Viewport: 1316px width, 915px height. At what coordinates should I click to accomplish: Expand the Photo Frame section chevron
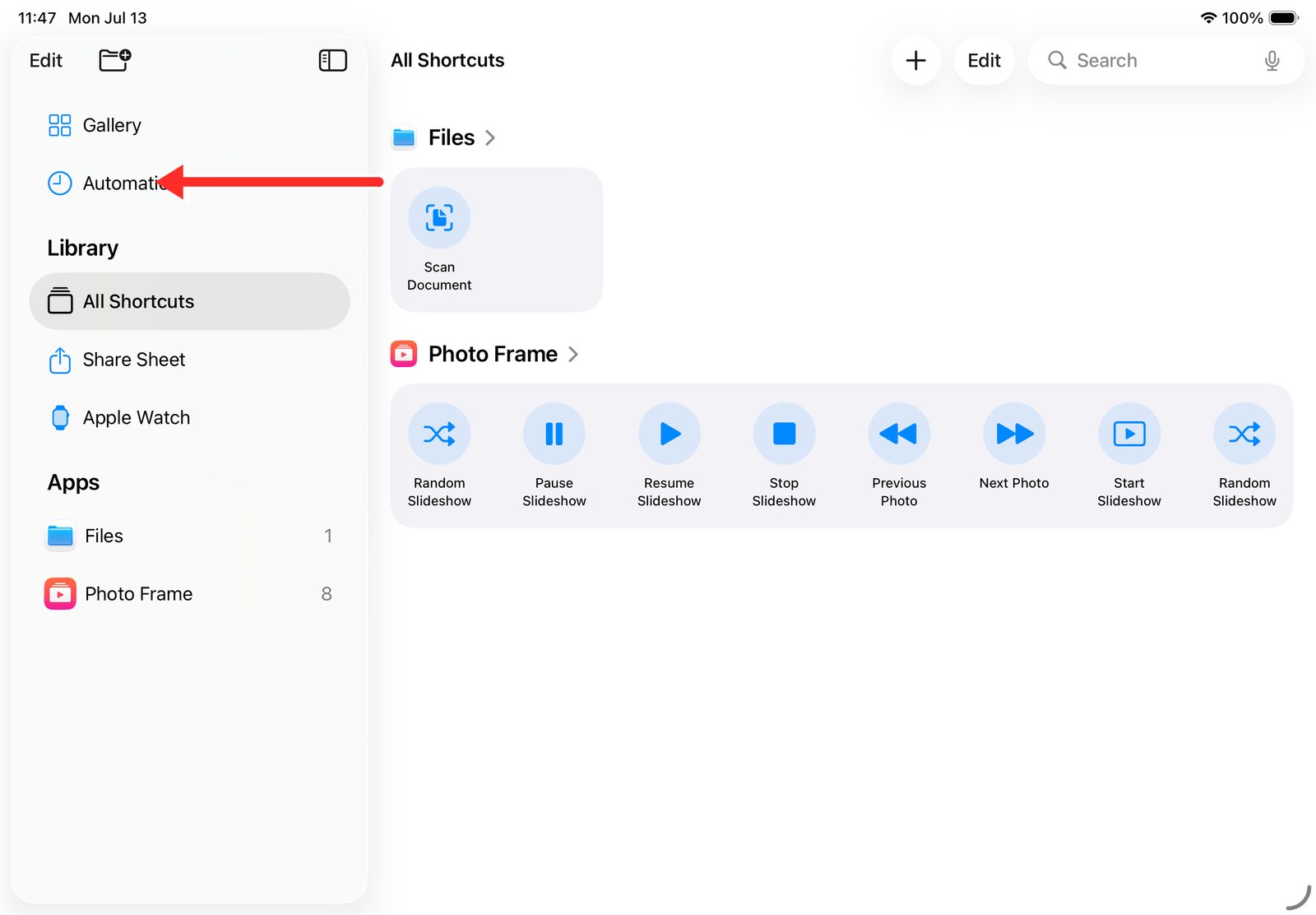(x=573, y=354)
